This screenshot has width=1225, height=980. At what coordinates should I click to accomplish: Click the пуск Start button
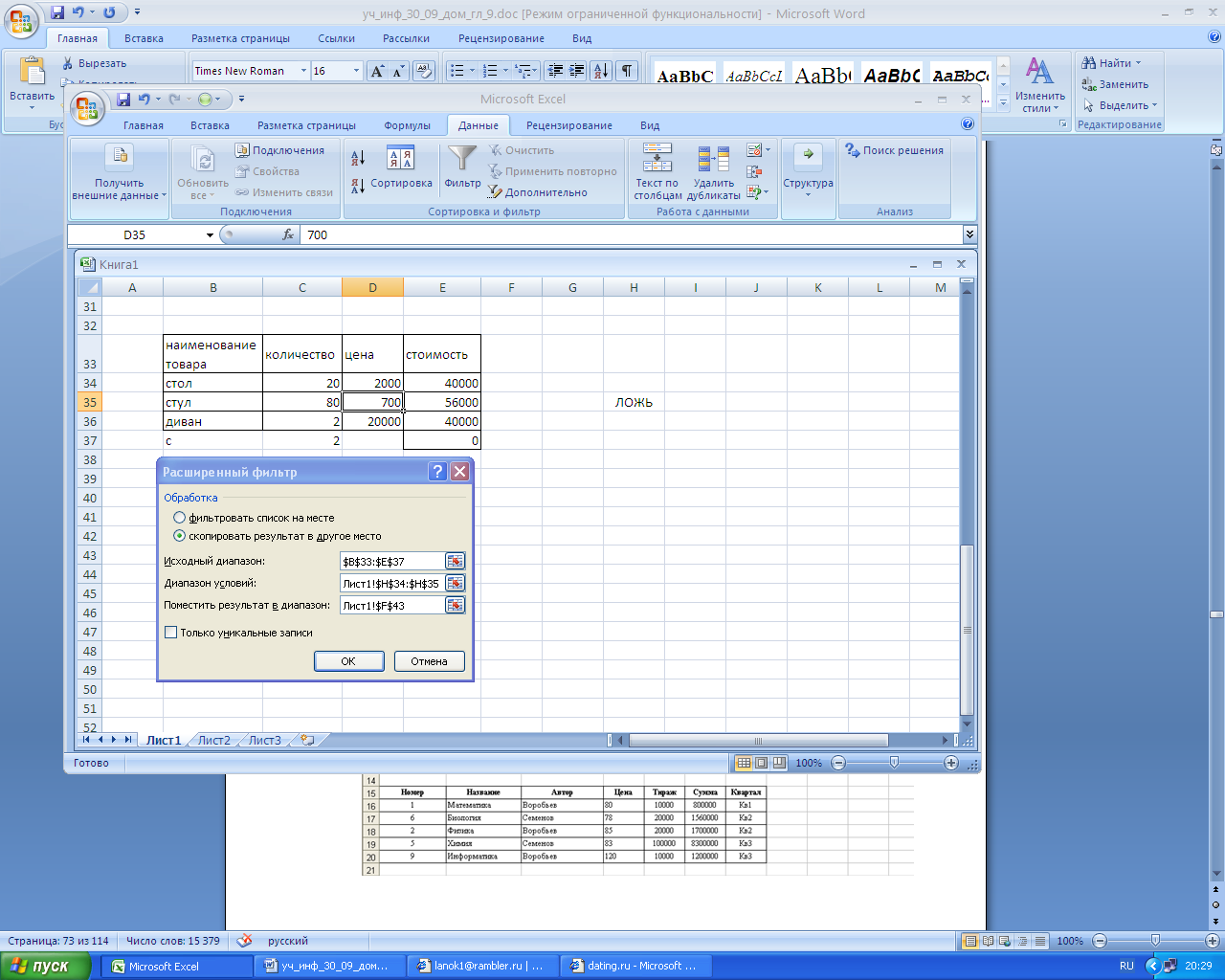click(45, 966)
